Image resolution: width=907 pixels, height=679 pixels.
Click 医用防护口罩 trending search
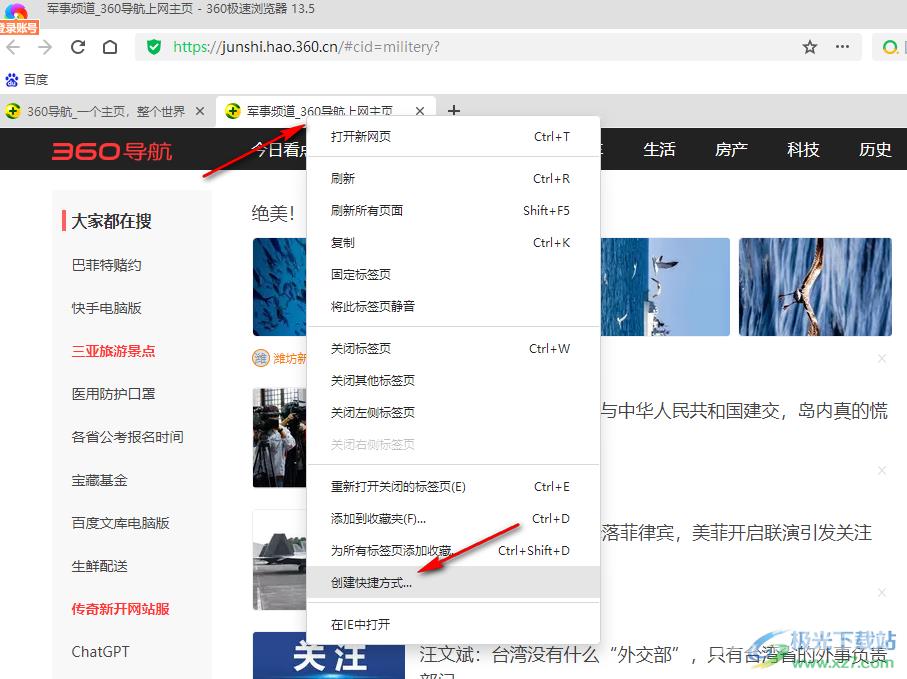(x=113, y=394)
